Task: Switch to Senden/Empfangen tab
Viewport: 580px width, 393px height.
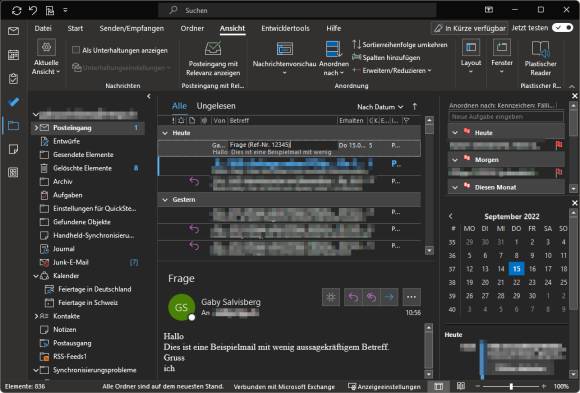Action: [x=131, y=28]
